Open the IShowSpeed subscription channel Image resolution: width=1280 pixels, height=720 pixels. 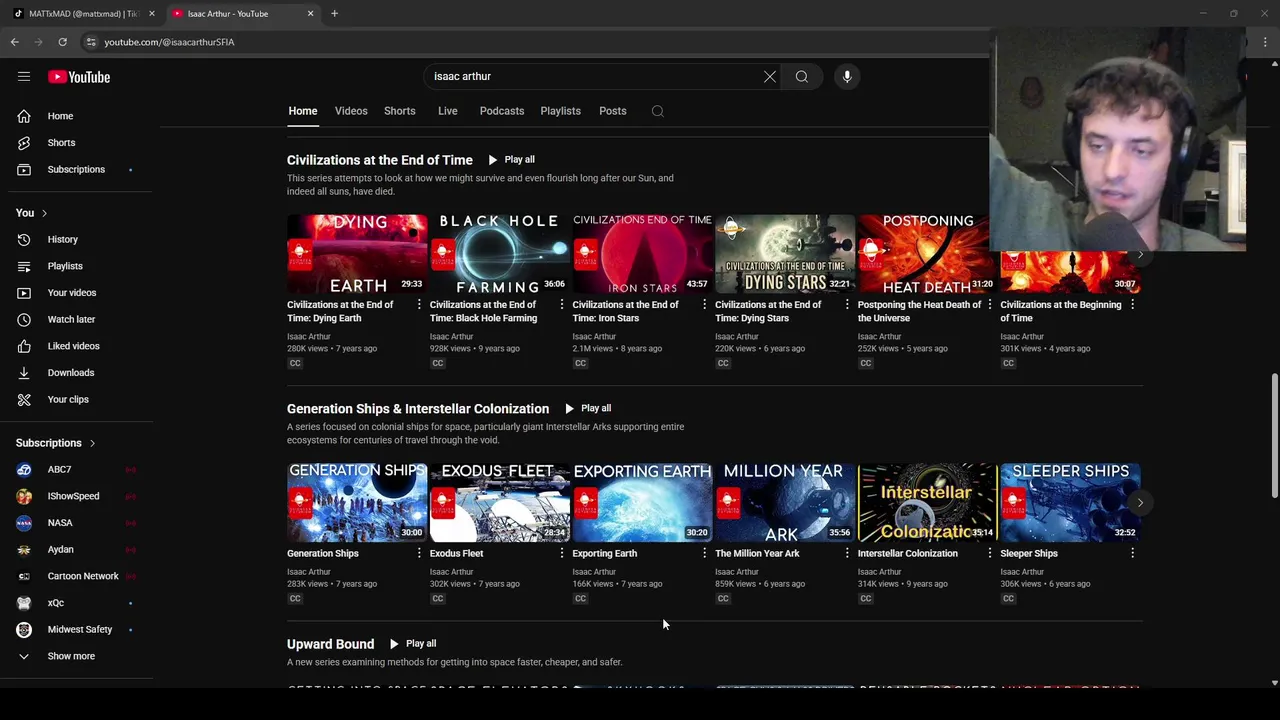click(76, 496)
